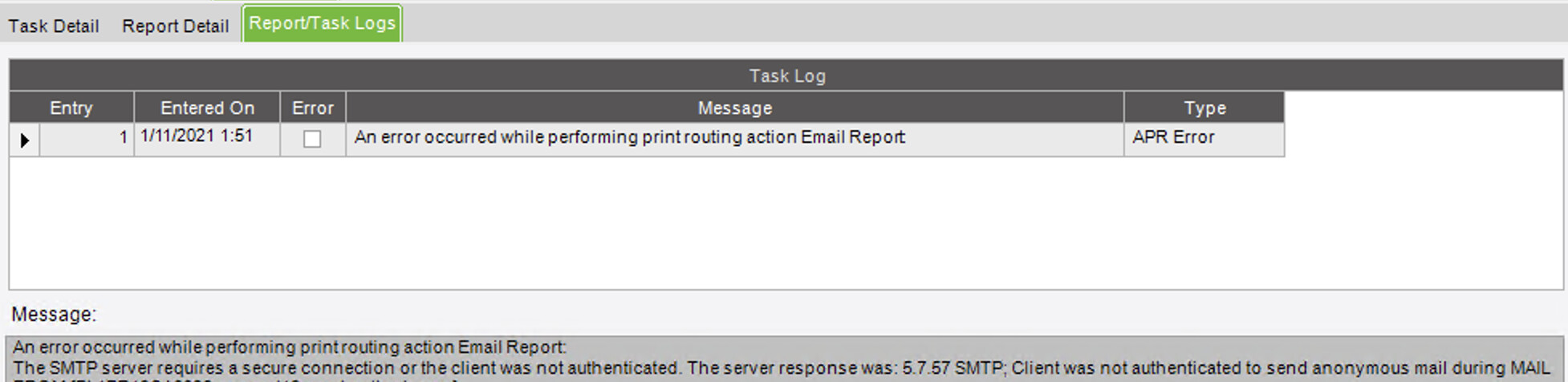The image size is (1568, 382).
Task: Select the Entry number 1 cell
Action: [87, 139]
